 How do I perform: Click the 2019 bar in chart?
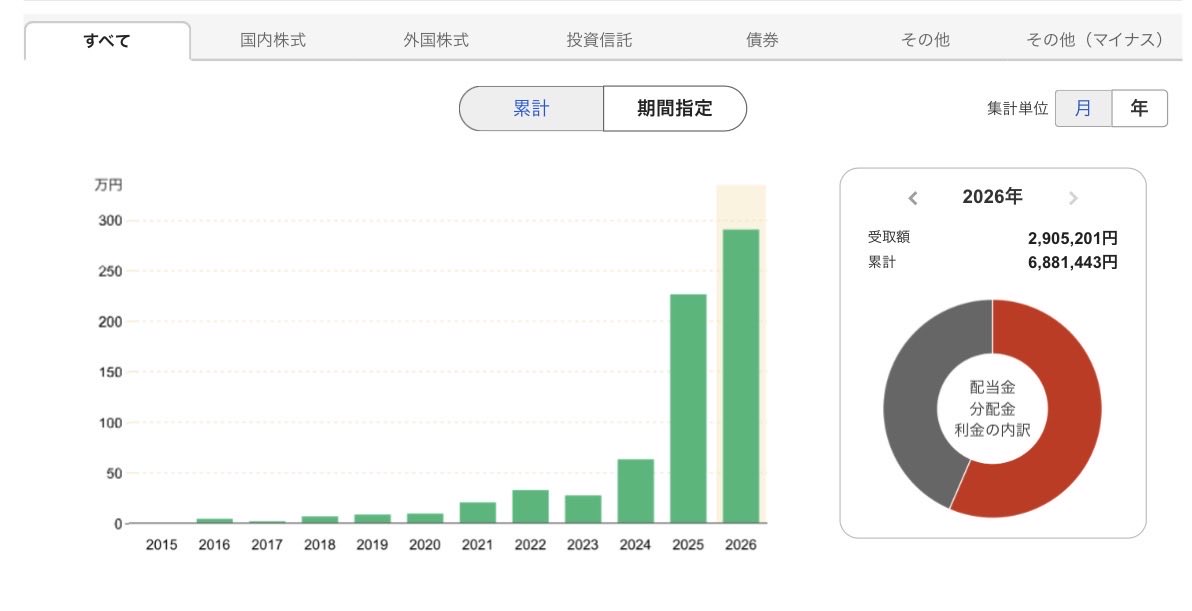click(x=372, y=519)
